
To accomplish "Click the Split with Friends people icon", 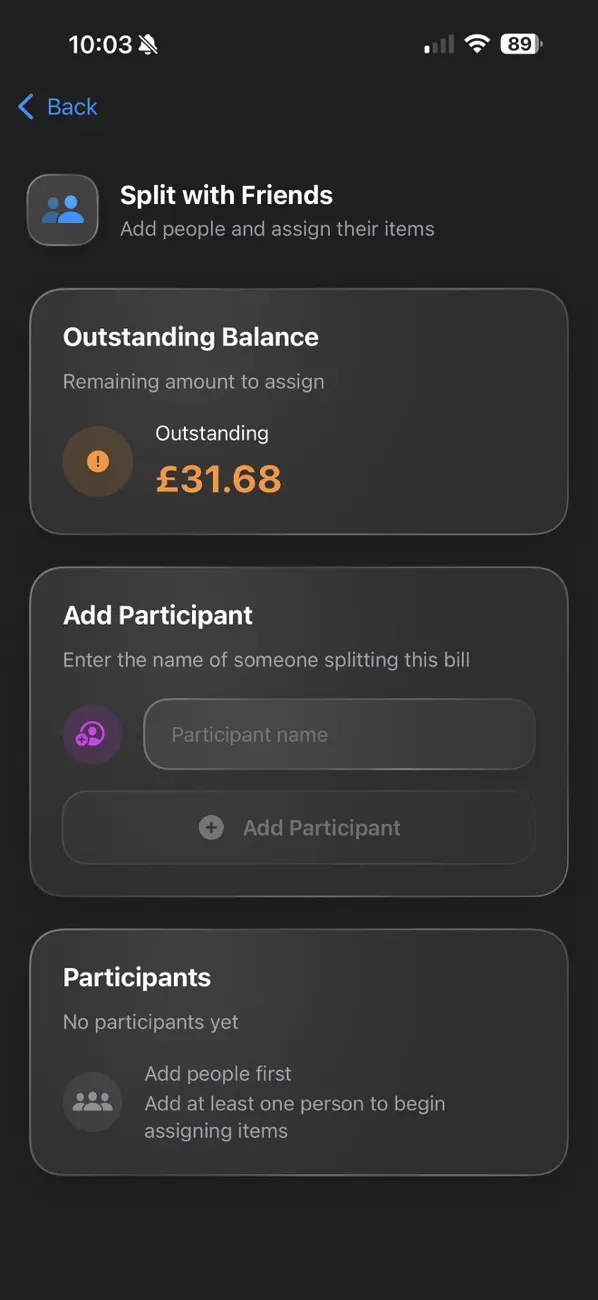I will coord(62,209).
